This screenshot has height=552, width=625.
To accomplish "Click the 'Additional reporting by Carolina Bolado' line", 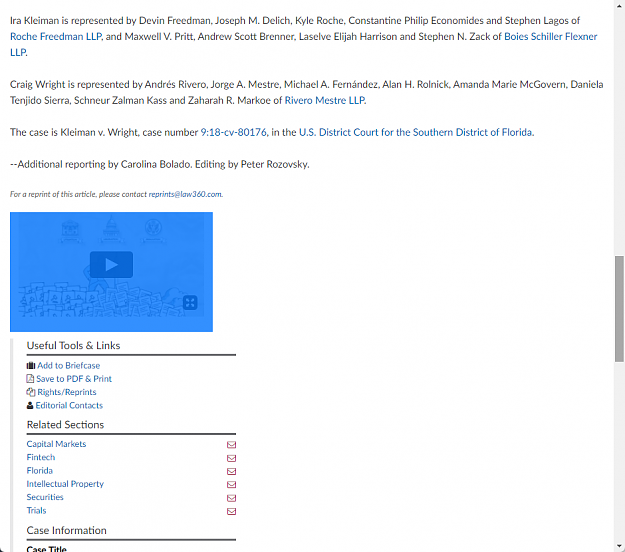I will coord(159,164).
